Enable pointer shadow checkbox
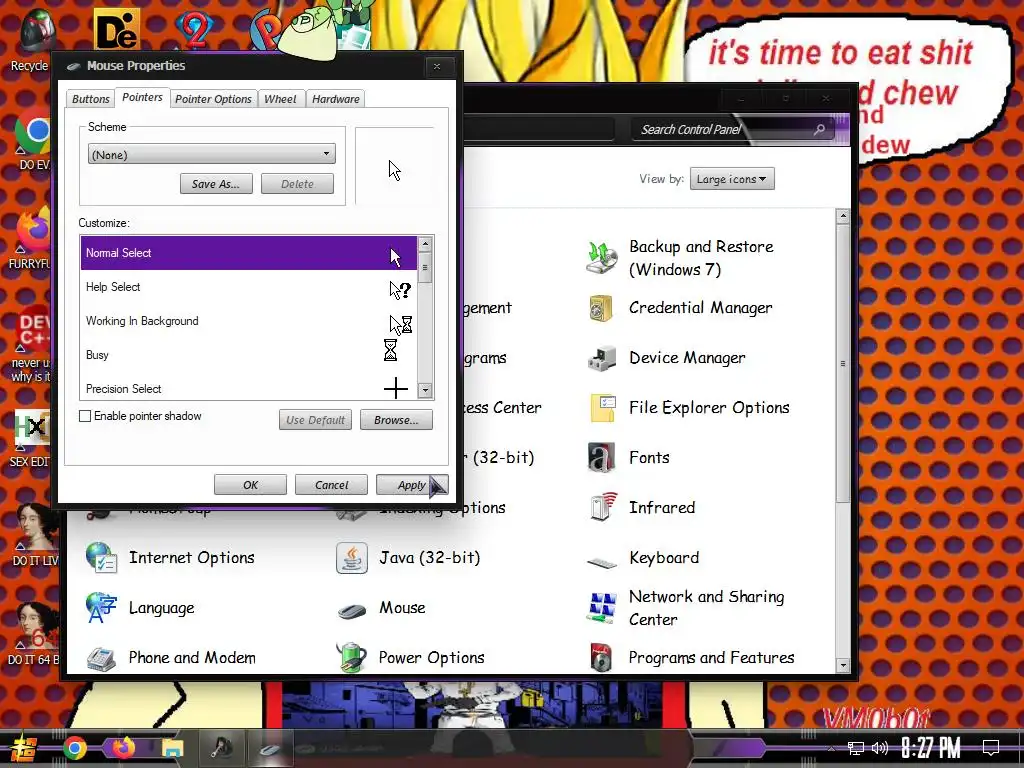This screenshot has width=1024, height=768. [x=85, y=416]
